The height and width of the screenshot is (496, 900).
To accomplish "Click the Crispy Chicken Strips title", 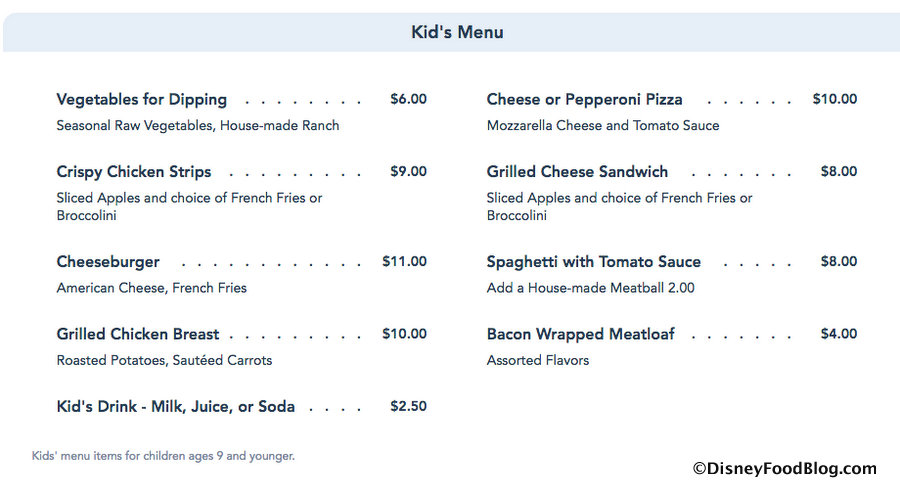I will click(x=133, y=171).
